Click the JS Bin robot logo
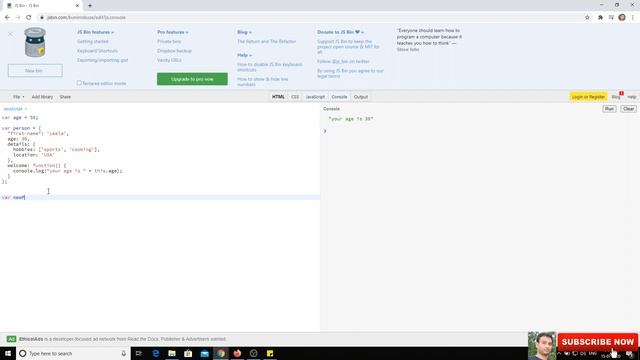640x360 pixels. pos(35,42)
